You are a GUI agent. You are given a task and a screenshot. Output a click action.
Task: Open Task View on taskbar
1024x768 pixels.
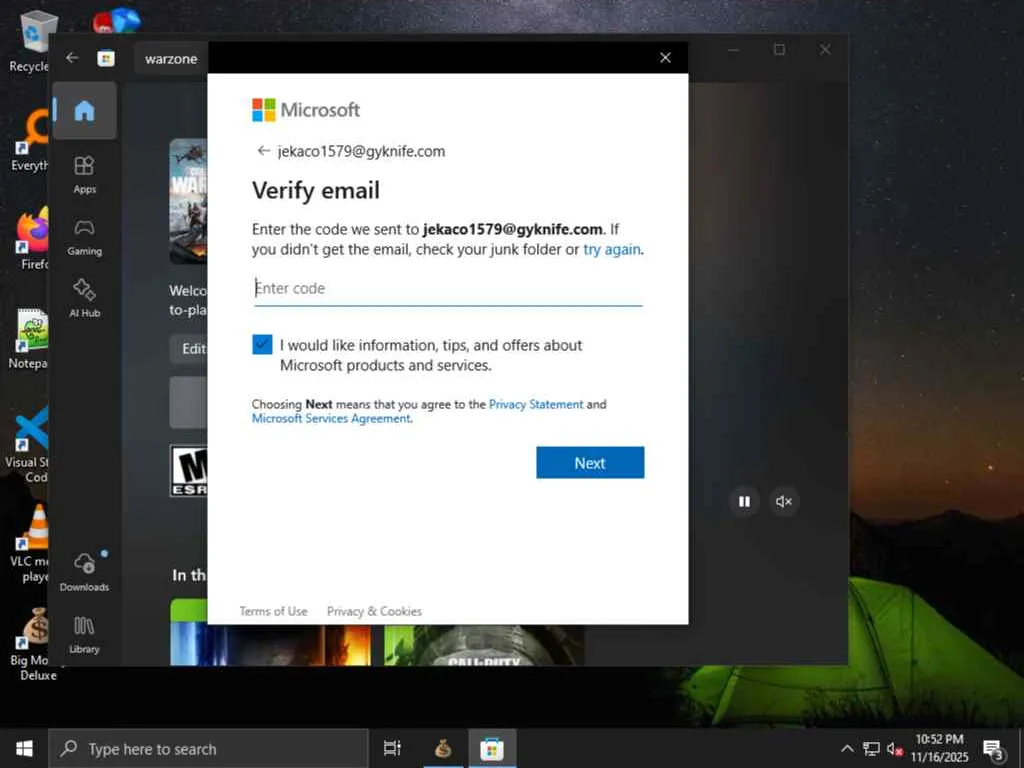click(x=392, y=748)
